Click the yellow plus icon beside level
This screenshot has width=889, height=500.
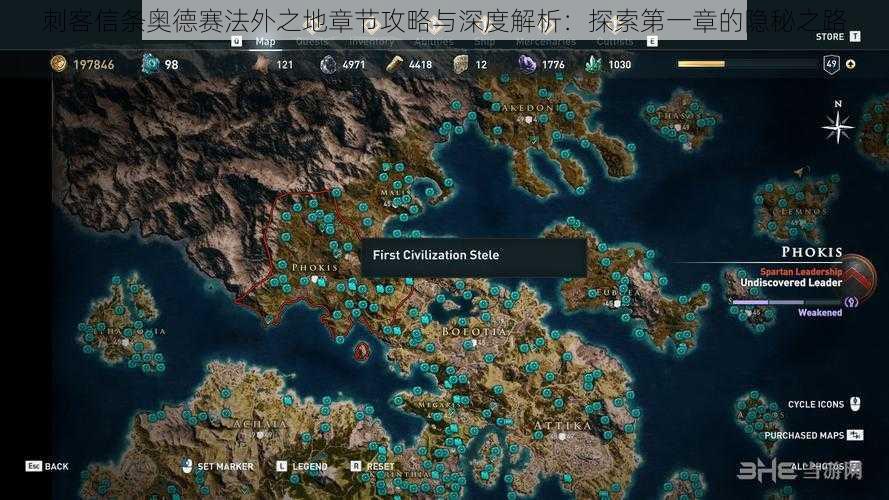click(850, 64)
